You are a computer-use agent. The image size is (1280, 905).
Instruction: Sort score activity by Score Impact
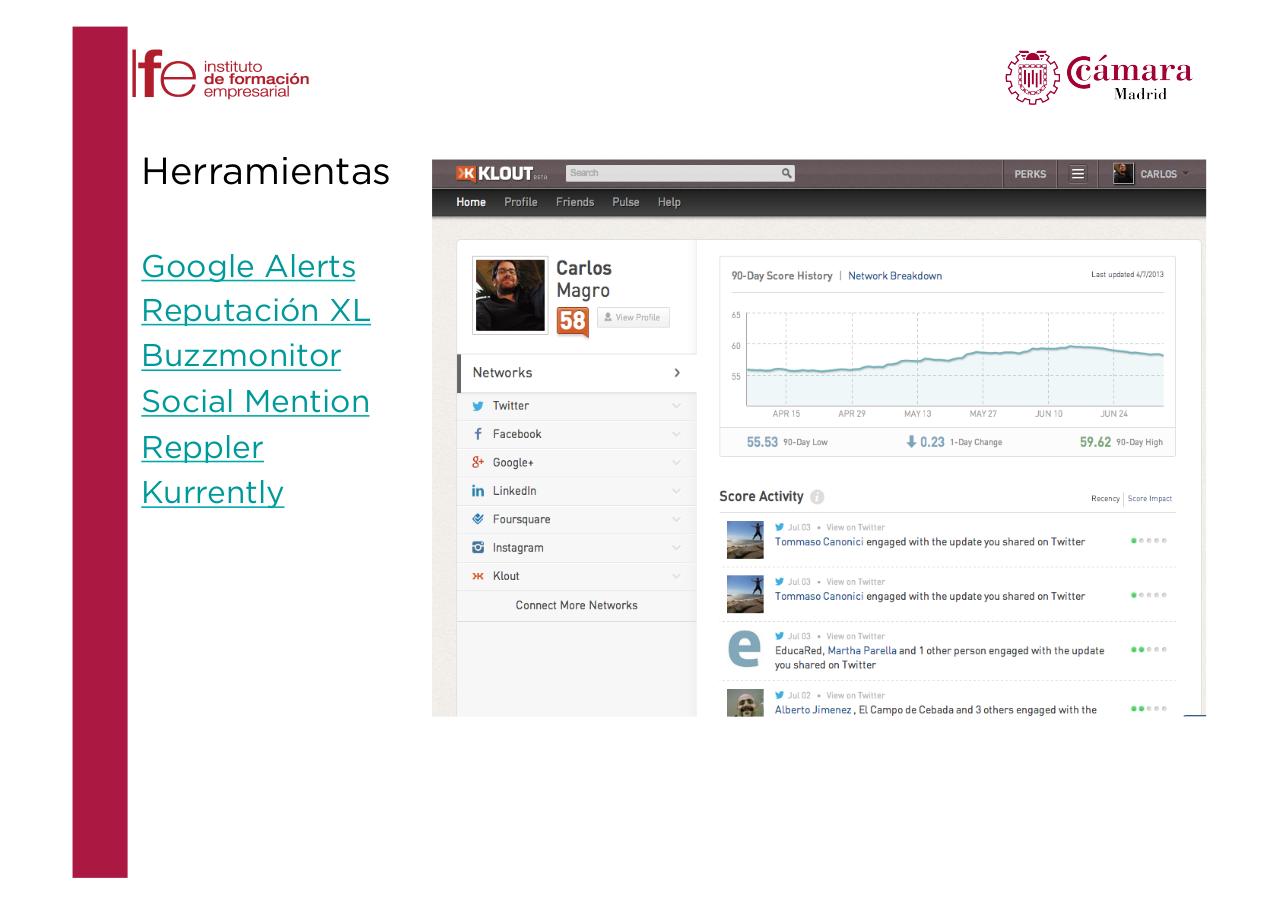point(1149,498)
